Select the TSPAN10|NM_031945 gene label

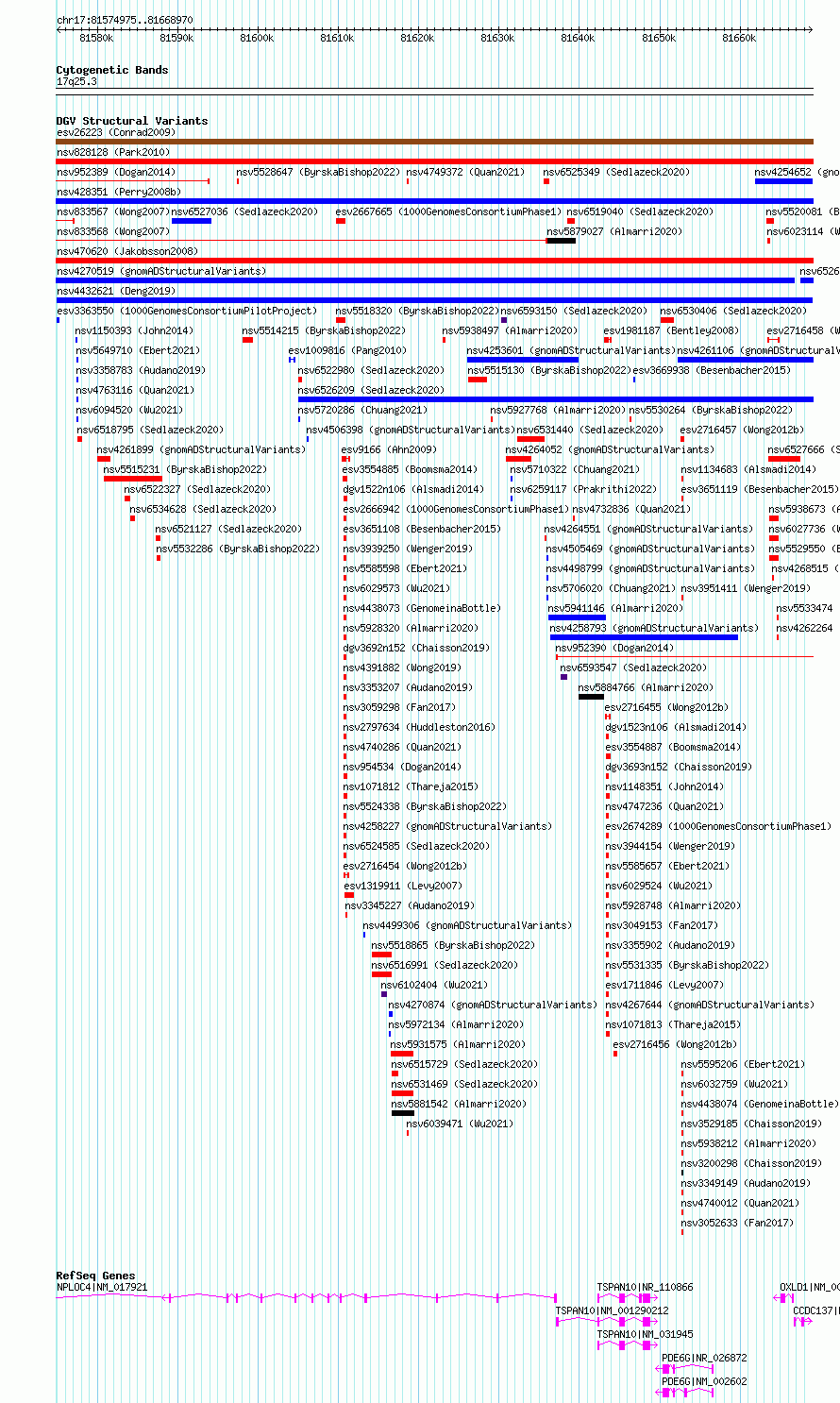[x=645, y=1334]
